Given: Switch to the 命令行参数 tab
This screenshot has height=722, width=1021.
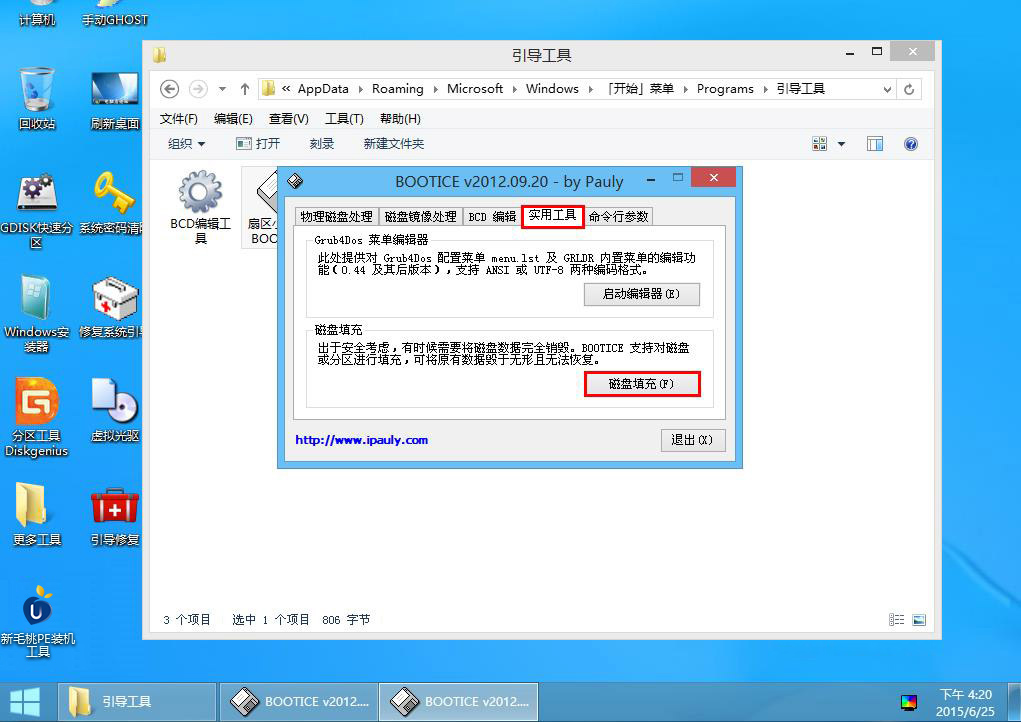Looking at the screenshot, I should click(619, 217).
